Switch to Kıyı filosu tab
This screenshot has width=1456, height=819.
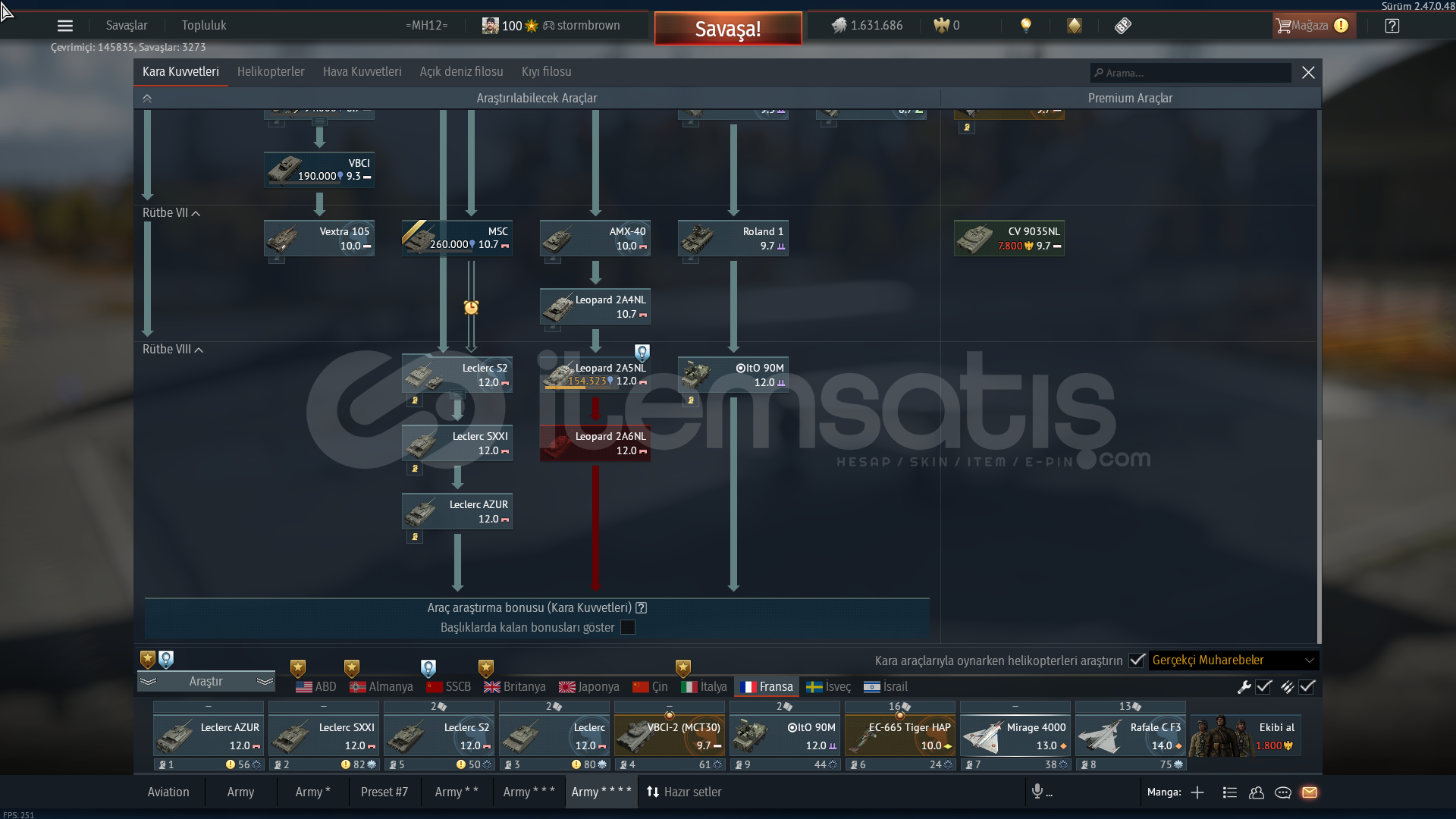coord(547,72)
